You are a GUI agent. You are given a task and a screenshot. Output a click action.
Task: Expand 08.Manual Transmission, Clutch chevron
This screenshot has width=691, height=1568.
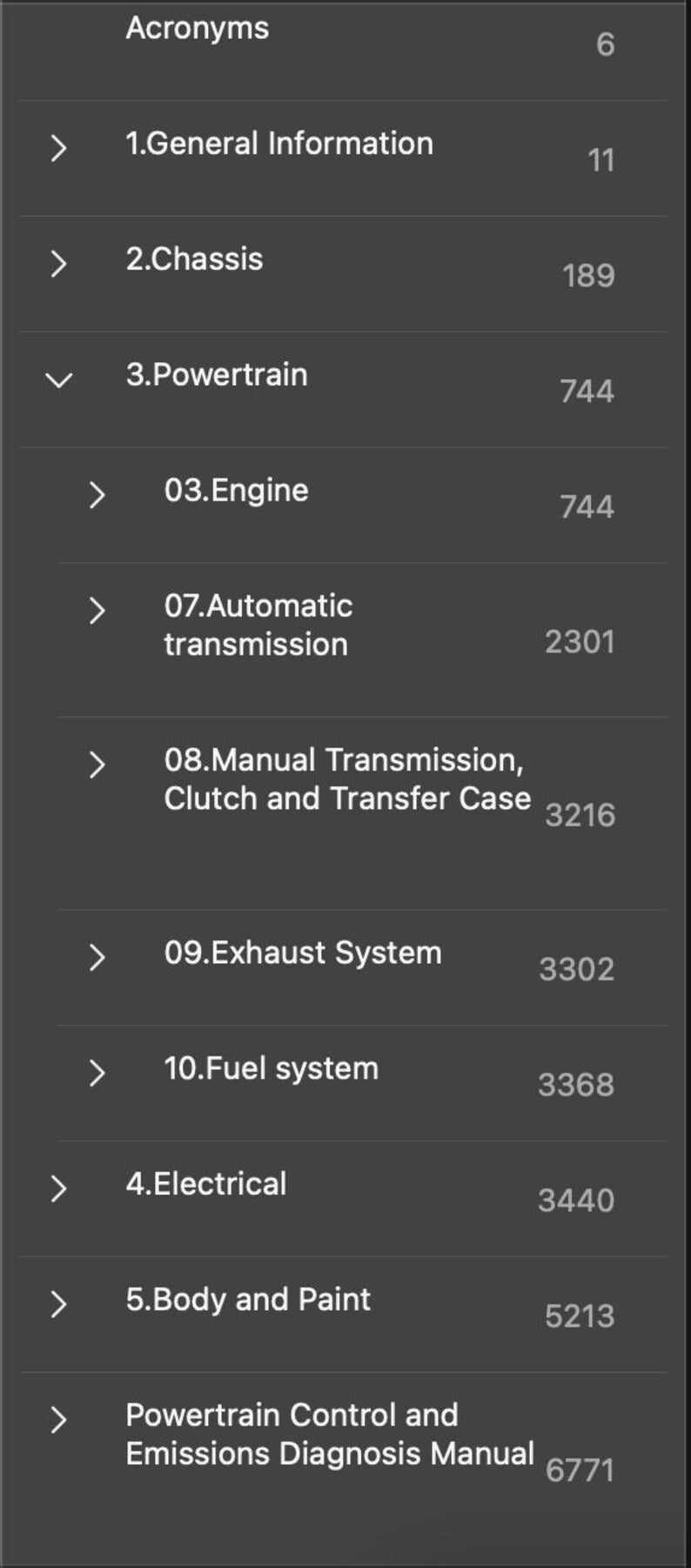[97, 764]
